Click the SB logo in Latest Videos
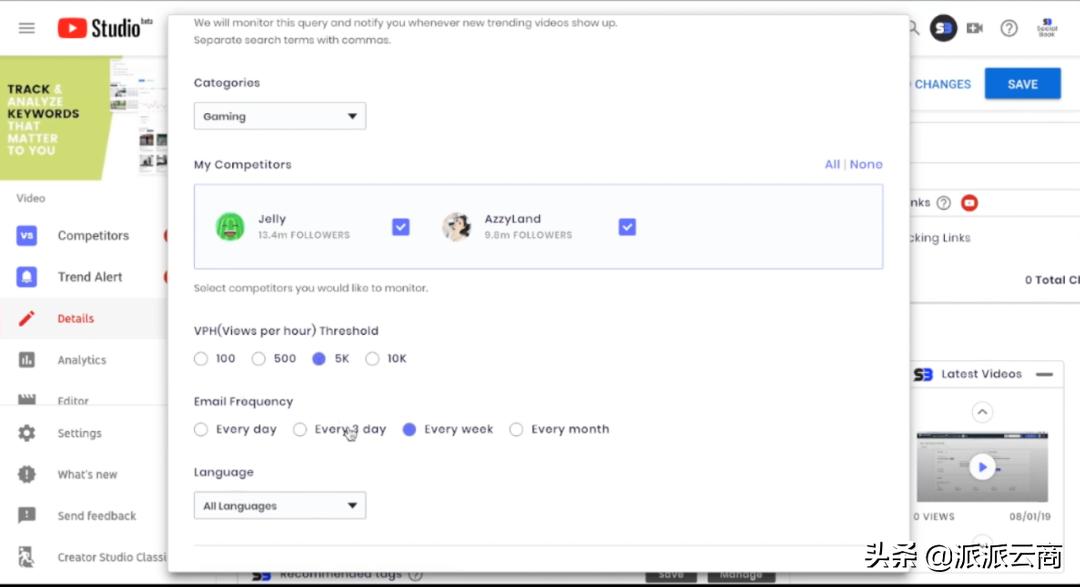This screenshot has height=587, width=1080. point(923,374)
